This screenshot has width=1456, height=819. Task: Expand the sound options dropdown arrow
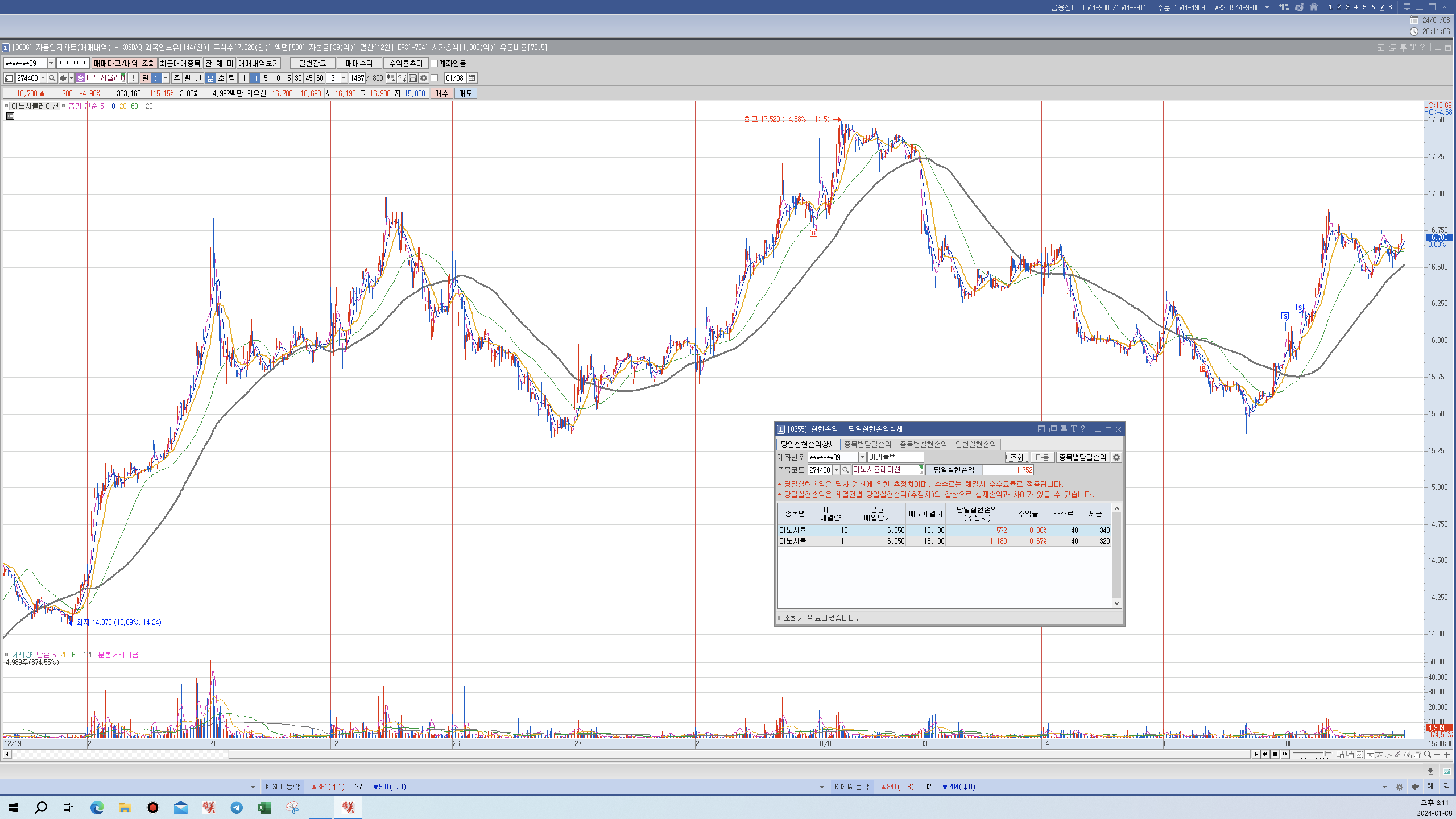pyautogui.click(x=71, y=78)
